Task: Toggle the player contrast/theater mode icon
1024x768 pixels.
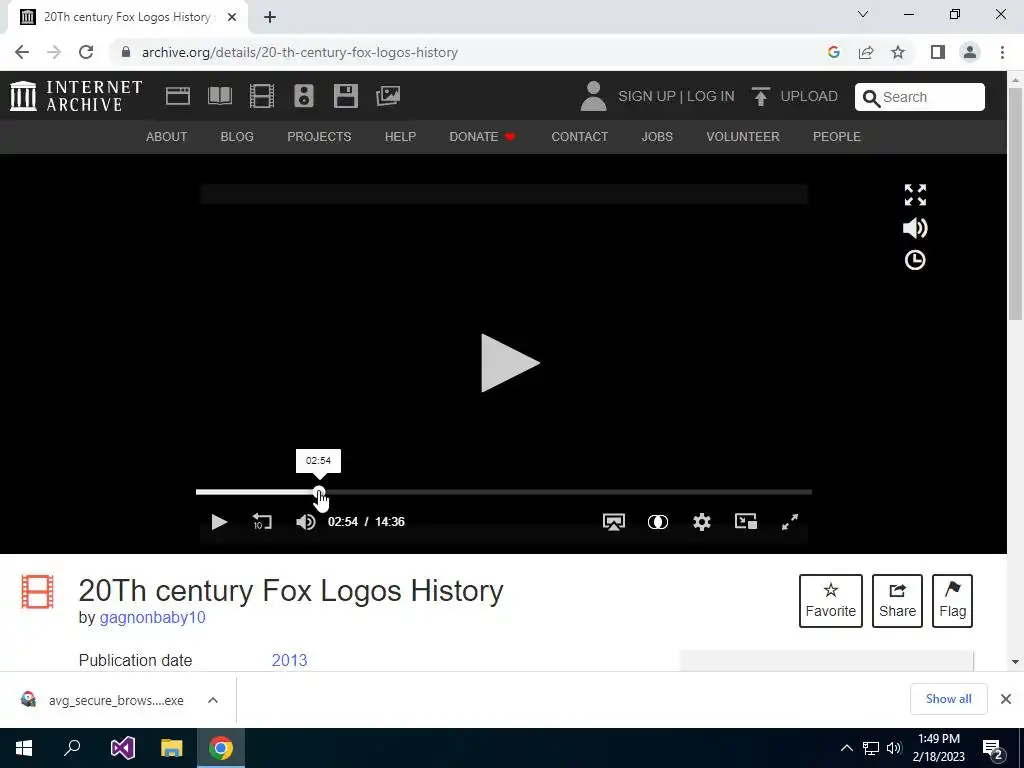Action: click(658, 522)
